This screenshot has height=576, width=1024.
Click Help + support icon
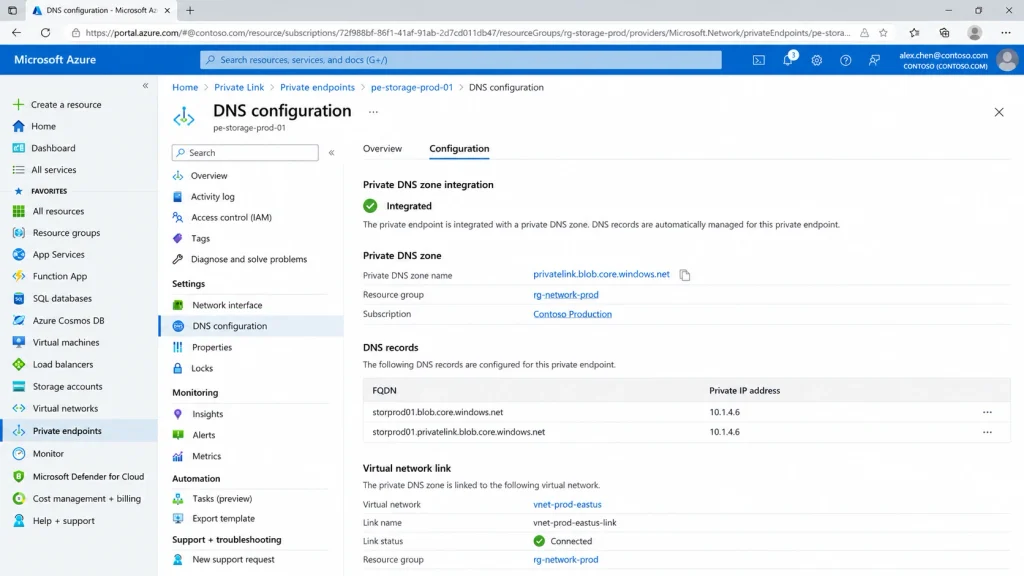point(18,520)
